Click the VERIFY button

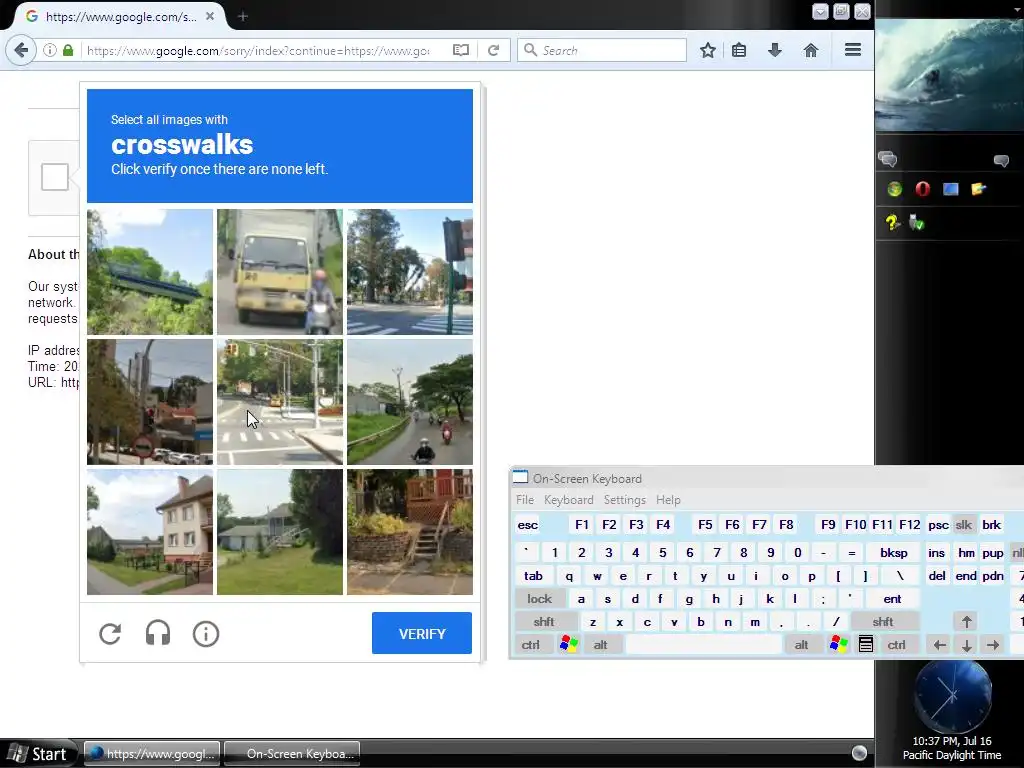click(422, 633)
